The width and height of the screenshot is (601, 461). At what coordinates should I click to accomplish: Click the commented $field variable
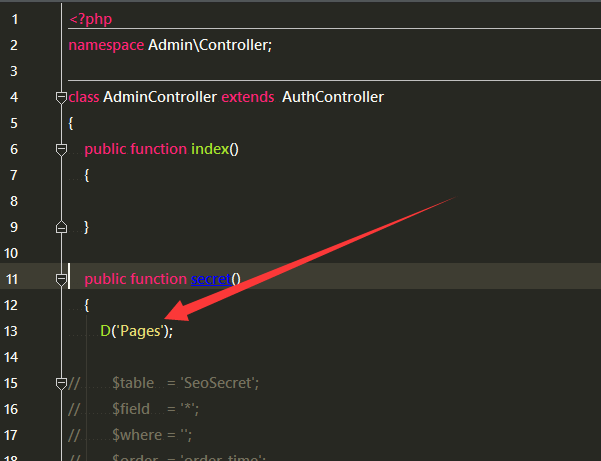pyautogui.click(x=132, y=409)
